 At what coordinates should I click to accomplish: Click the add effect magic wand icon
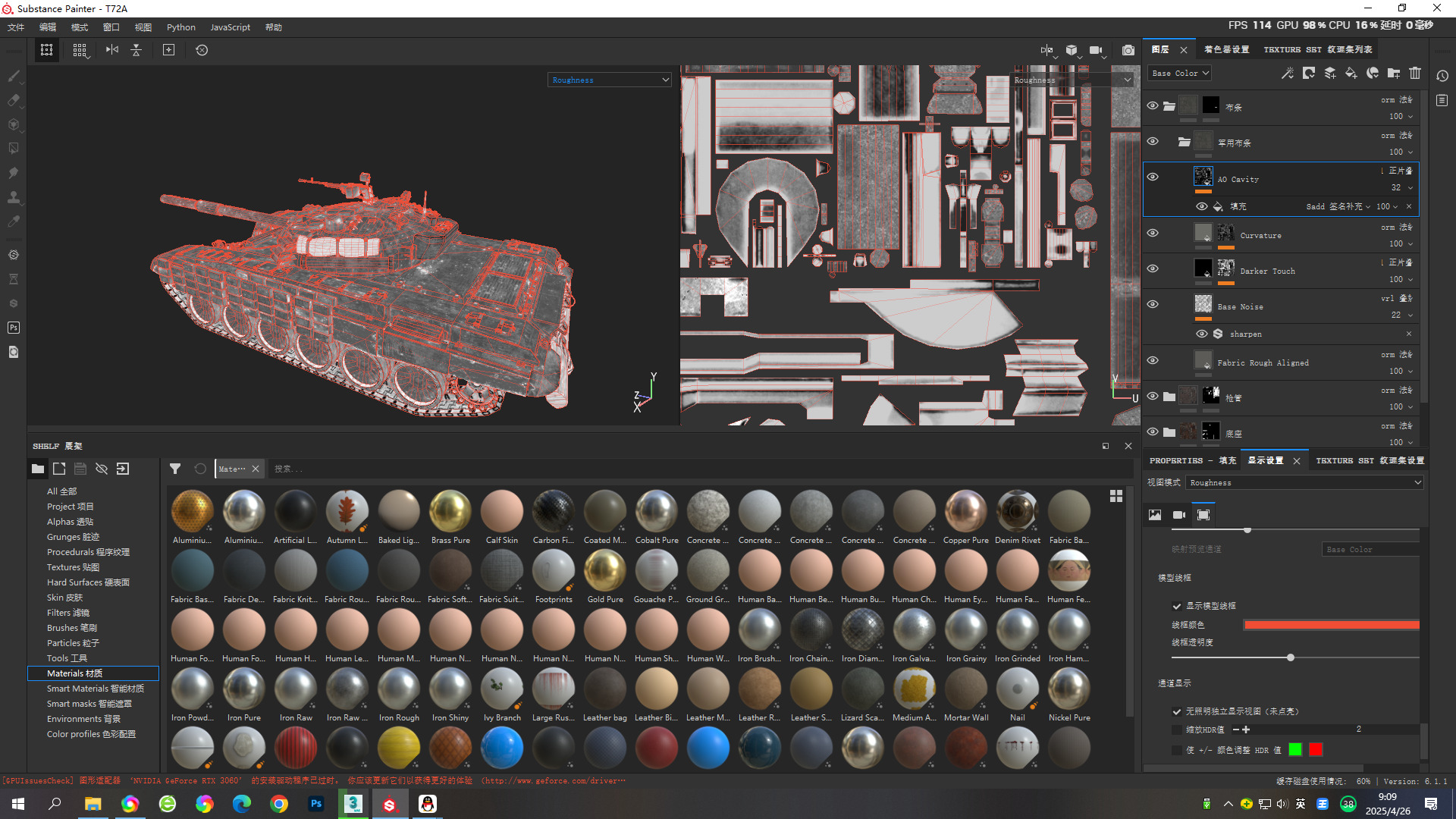point(1288,73)
